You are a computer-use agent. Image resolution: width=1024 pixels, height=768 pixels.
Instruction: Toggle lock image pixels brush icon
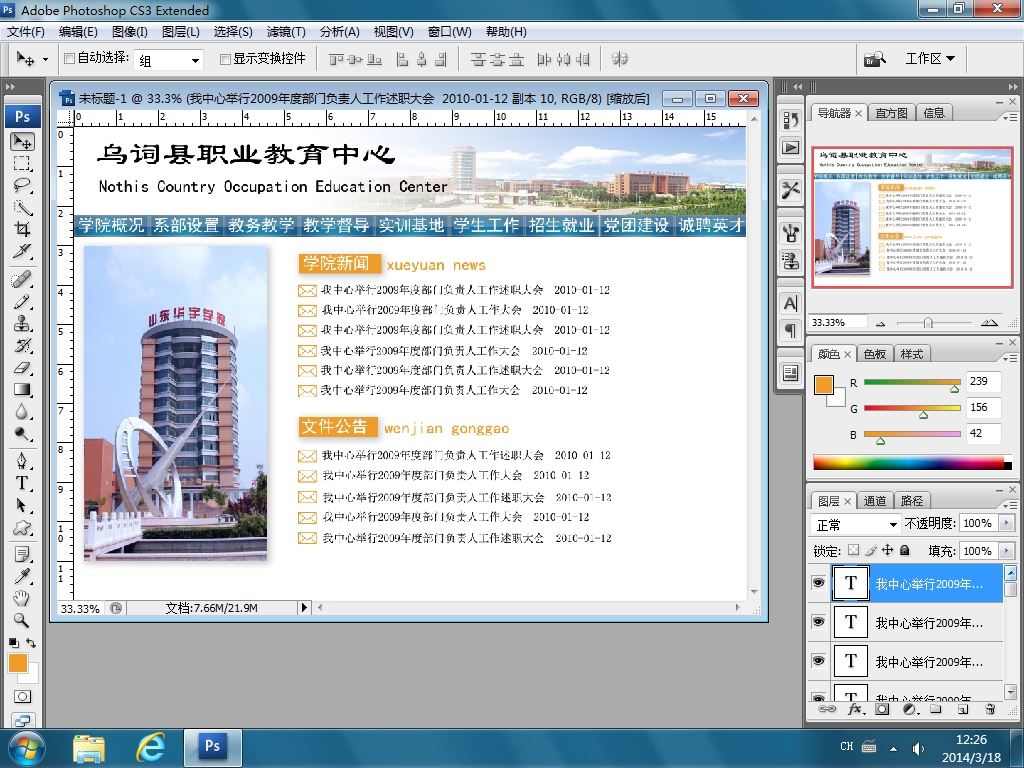871,551
